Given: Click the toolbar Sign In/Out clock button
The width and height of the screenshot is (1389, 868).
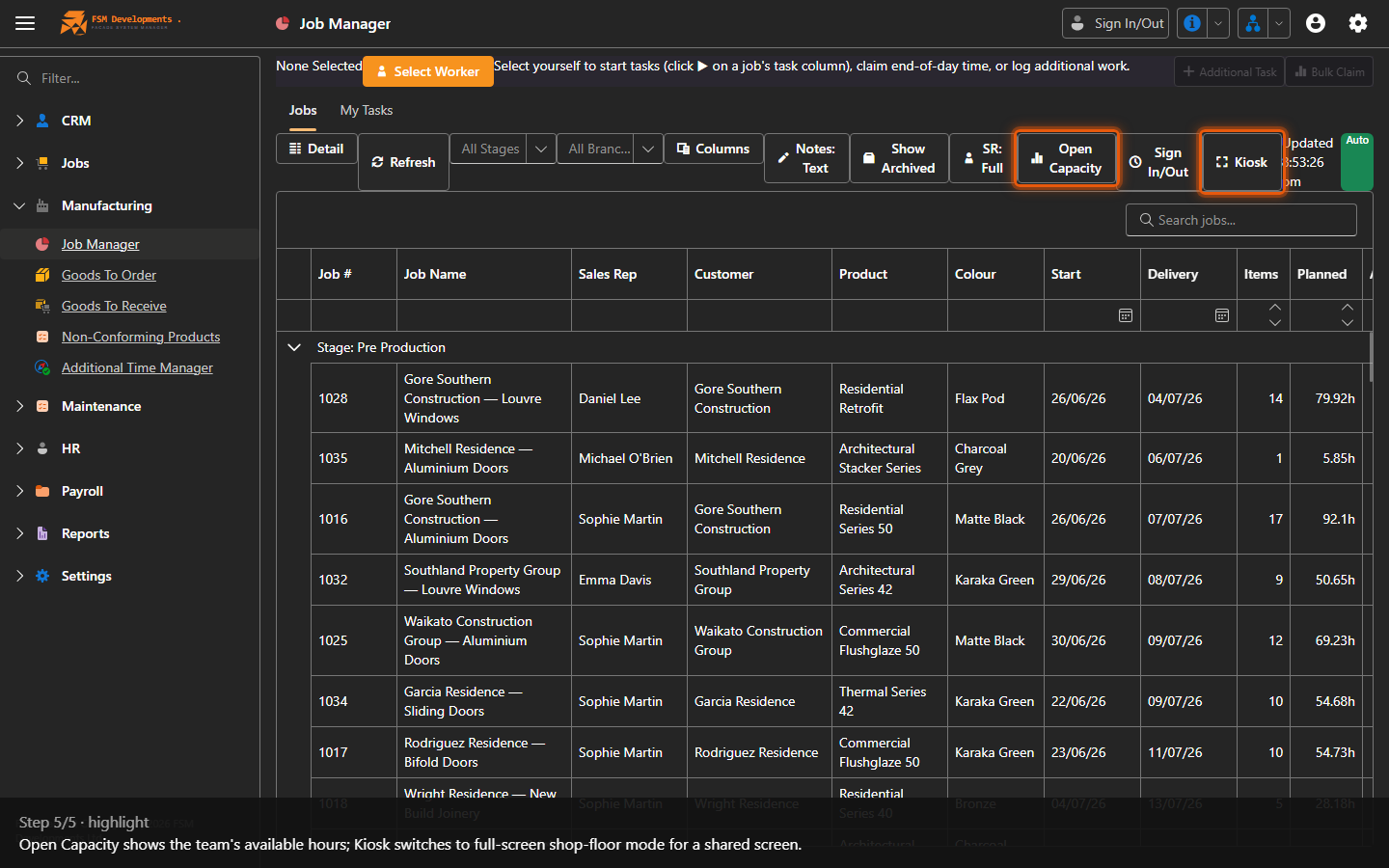Looking at the screenshot, I should pos(1158,162).
